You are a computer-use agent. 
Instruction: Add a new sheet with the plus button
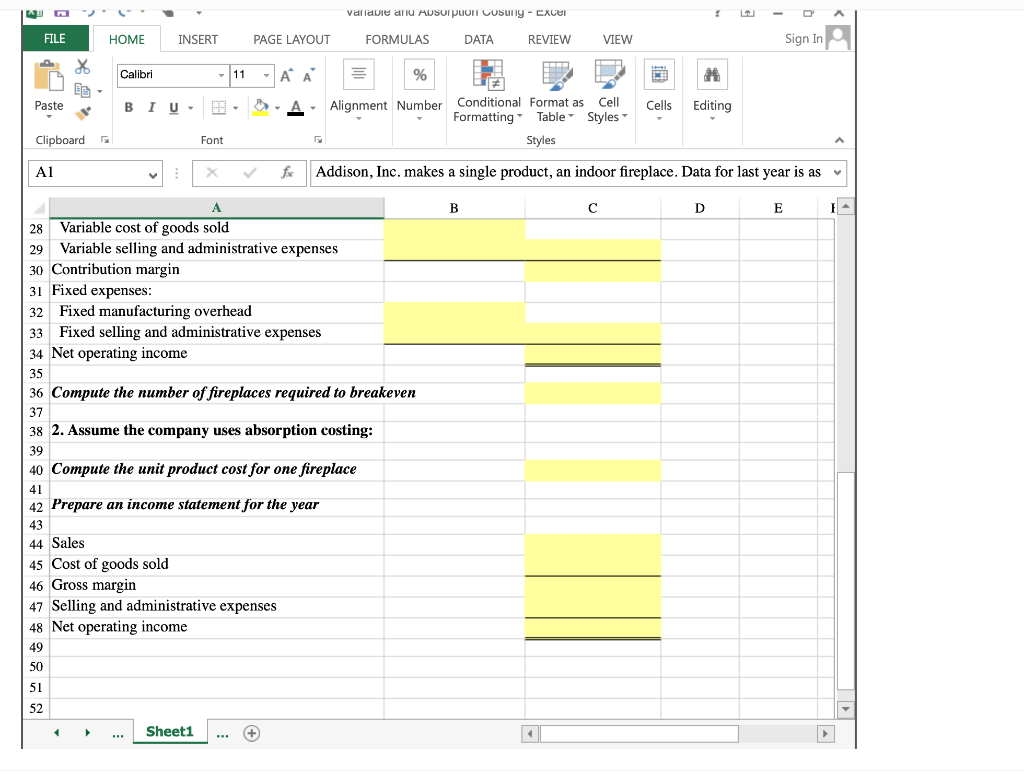coord(251,732)
